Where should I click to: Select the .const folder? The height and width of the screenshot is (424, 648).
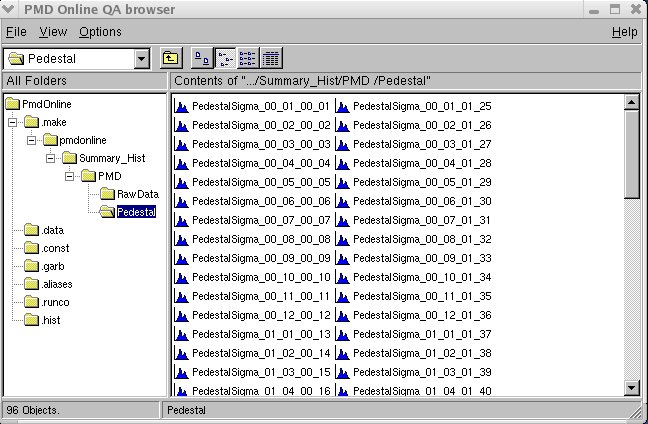(x=47, y=248)
